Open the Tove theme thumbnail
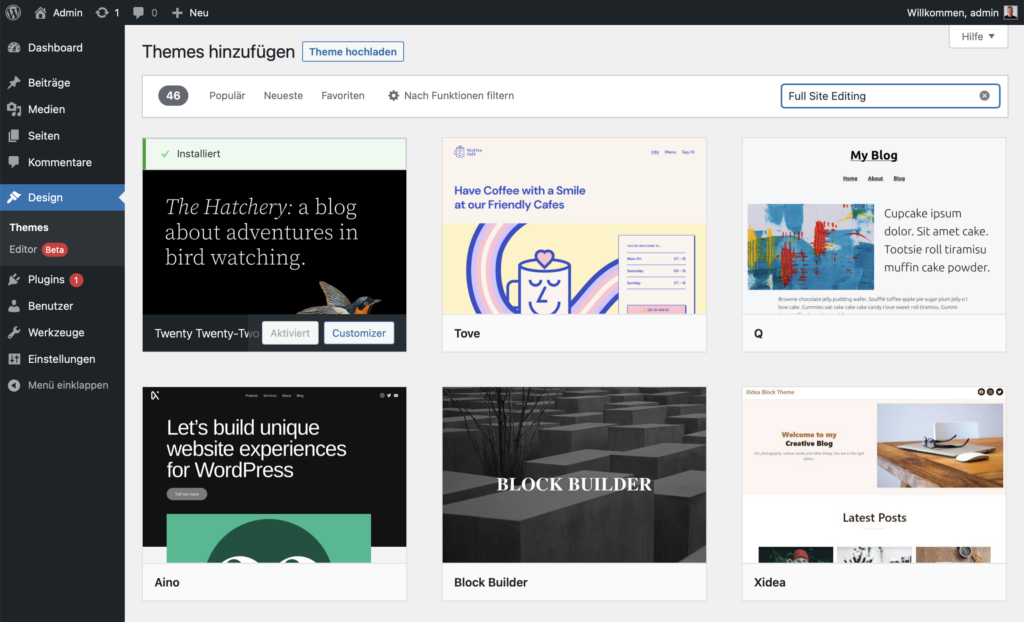Viewport: 1024px width, 622px height. point(574,226)
